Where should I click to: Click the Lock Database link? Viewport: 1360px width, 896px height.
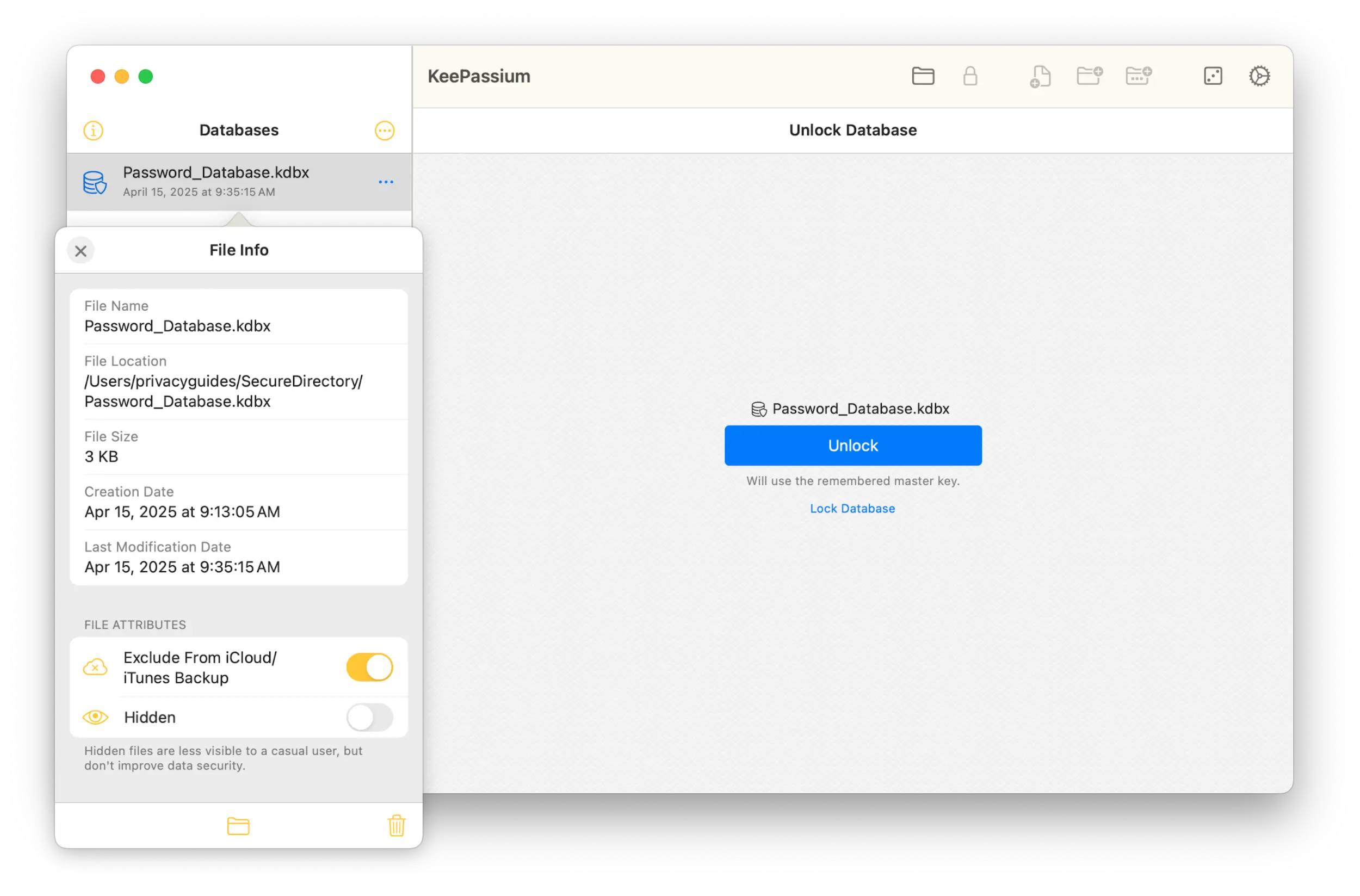(852, 508)
